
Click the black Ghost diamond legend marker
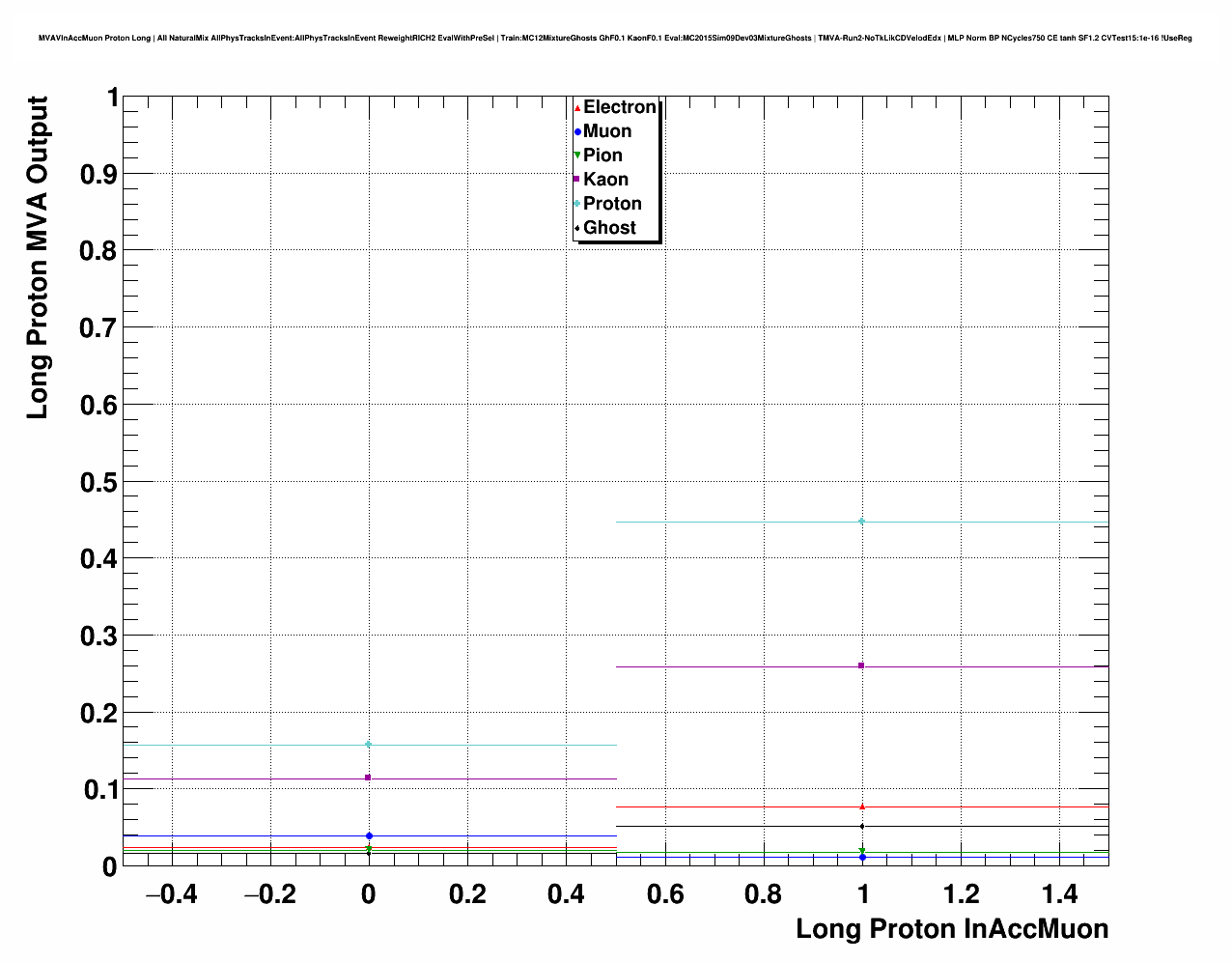point(577,228)
